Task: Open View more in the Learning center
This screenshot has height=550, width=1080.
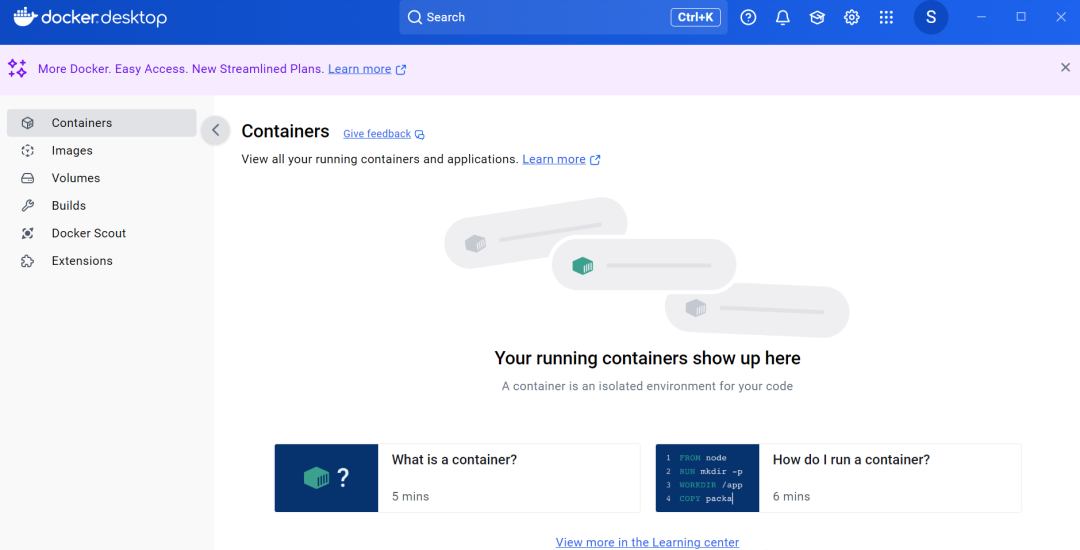Action: click(647, 542)
